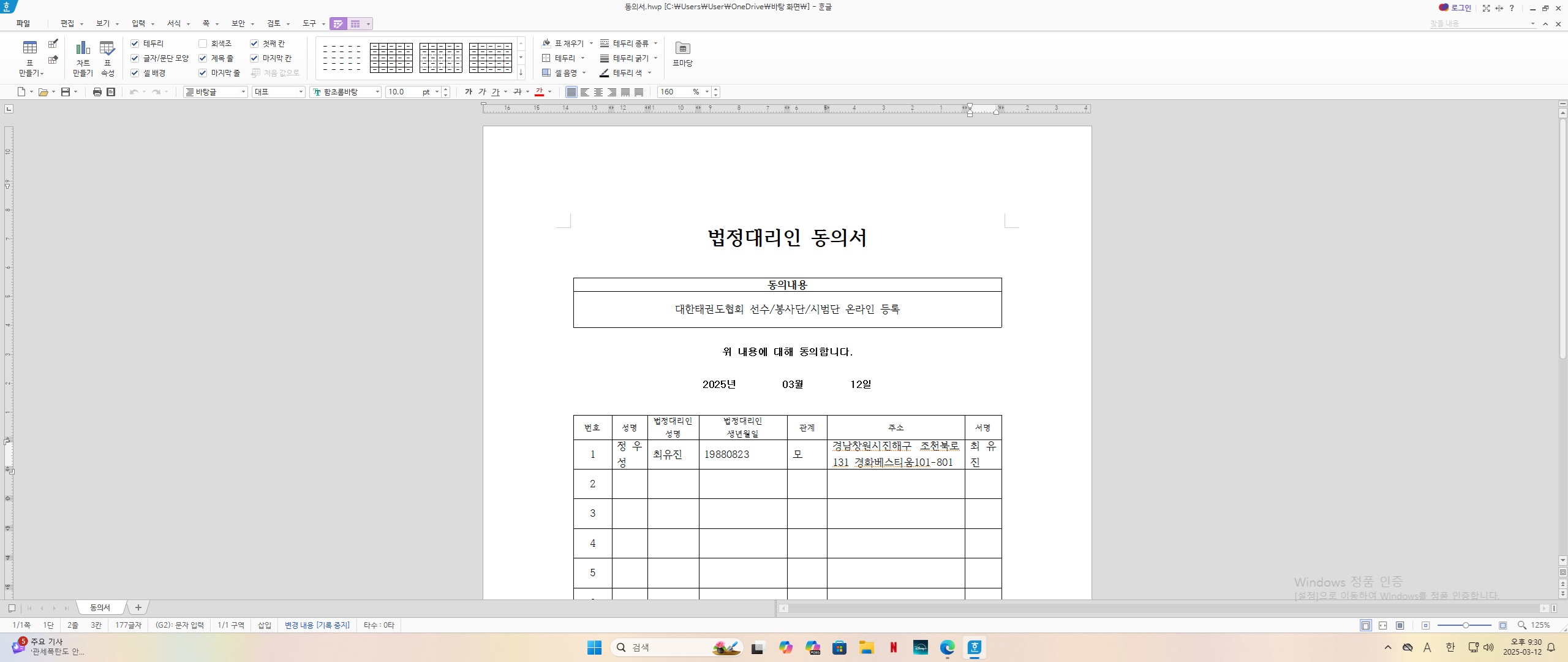Image resolution: width=1568 pixels, height=662 pixels.
Task: Toggle the 제목 줄 checkbox
Action: coord(203,58)
